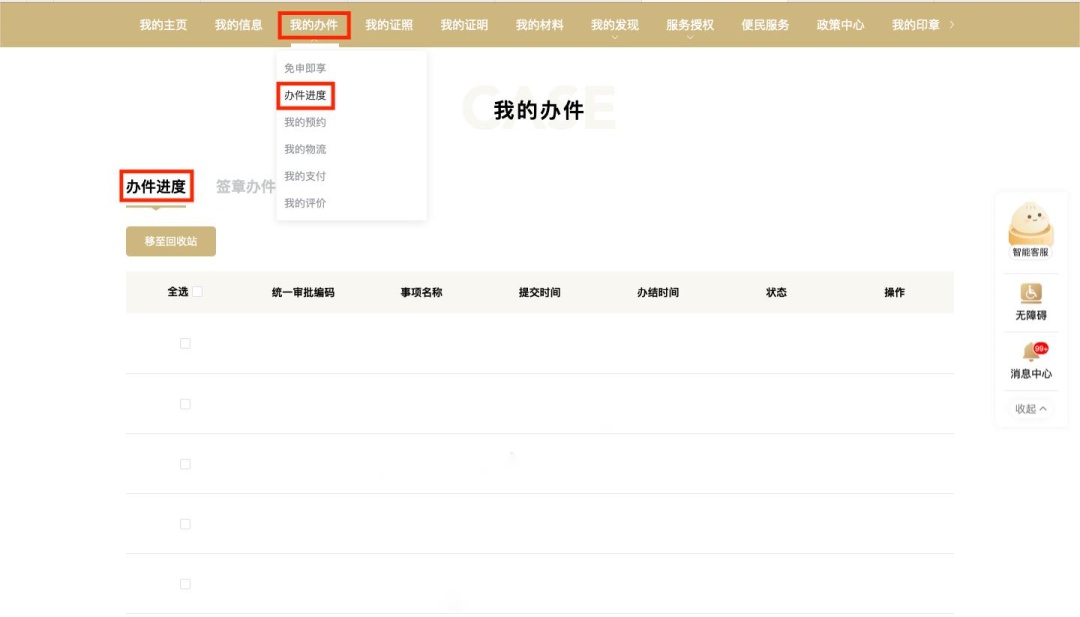Open the 消息中心 bell icon
Screen dimensions: 1080x617
coord(1029,353)
